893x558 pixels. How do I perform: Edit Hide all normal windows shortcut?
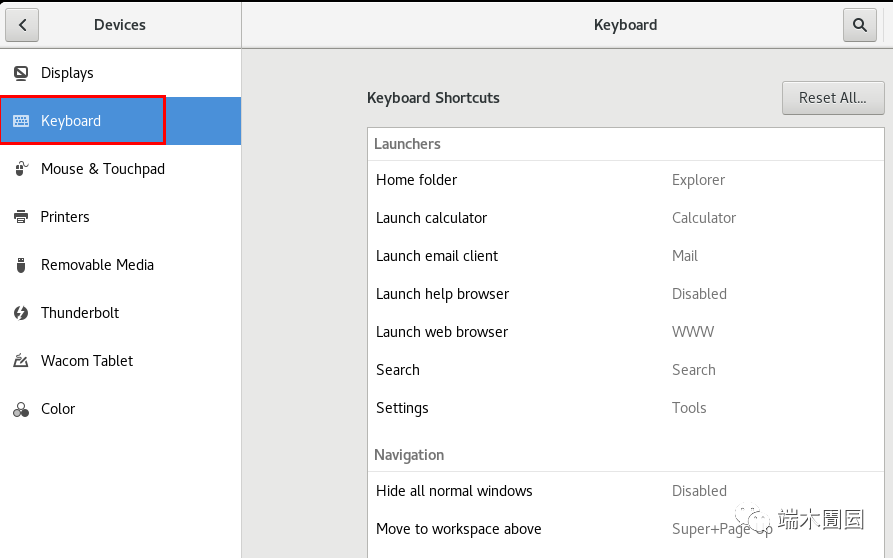pyautogui.click(x=625, y=491)
